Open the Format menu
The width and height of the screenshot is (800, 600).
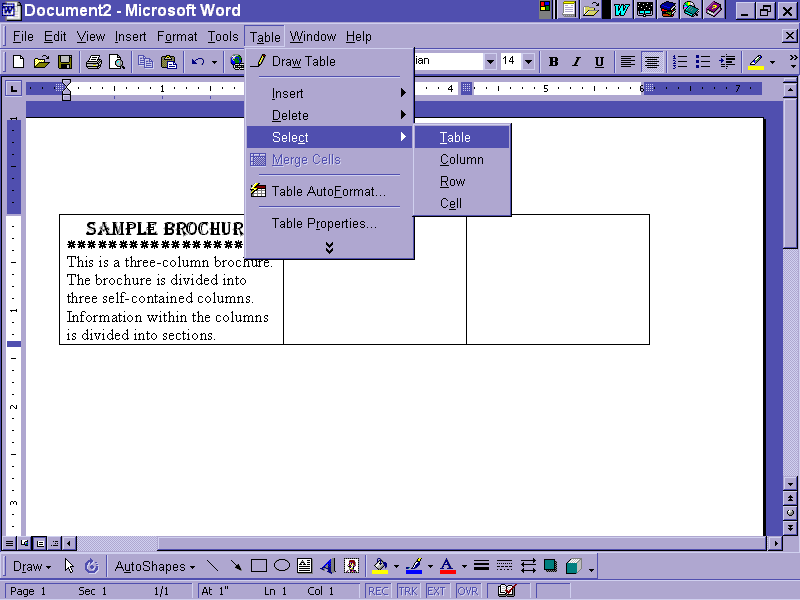point(177,37)
